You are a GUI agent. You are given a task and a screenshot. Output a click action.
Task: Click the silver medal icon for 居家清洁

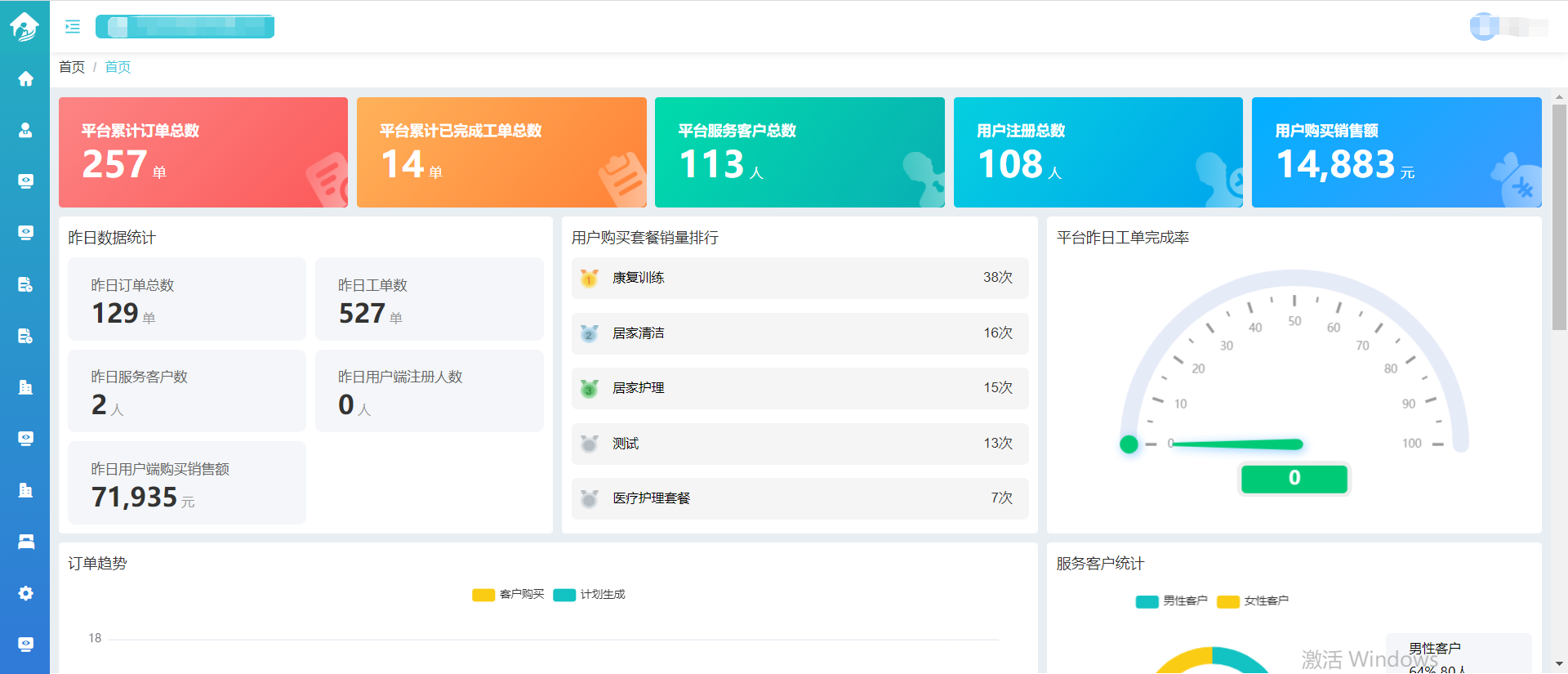tap(589, 333)
